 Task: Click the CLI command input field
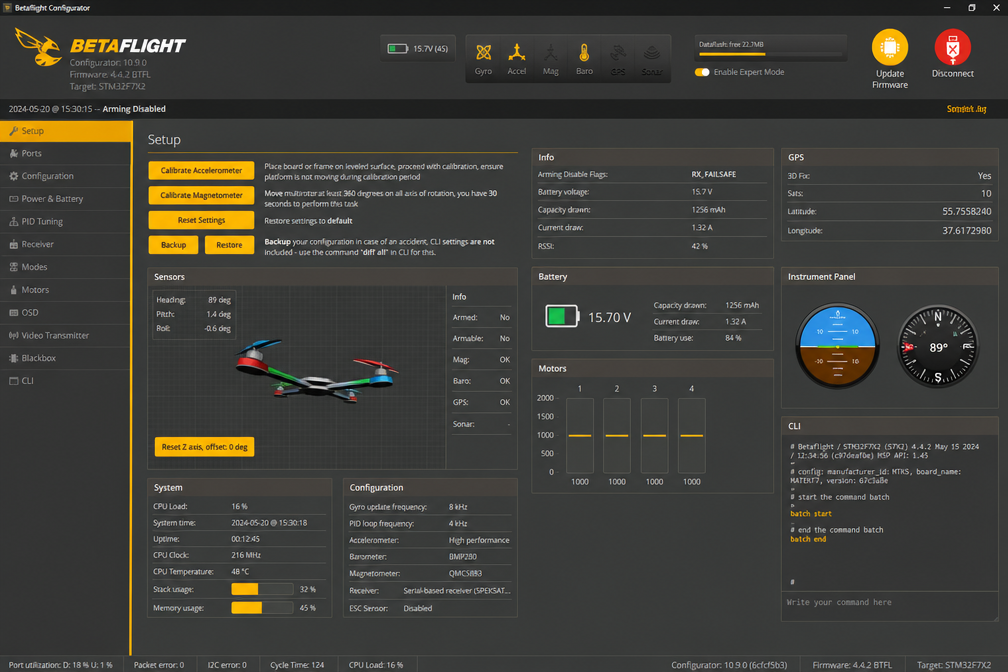(890, 606)
